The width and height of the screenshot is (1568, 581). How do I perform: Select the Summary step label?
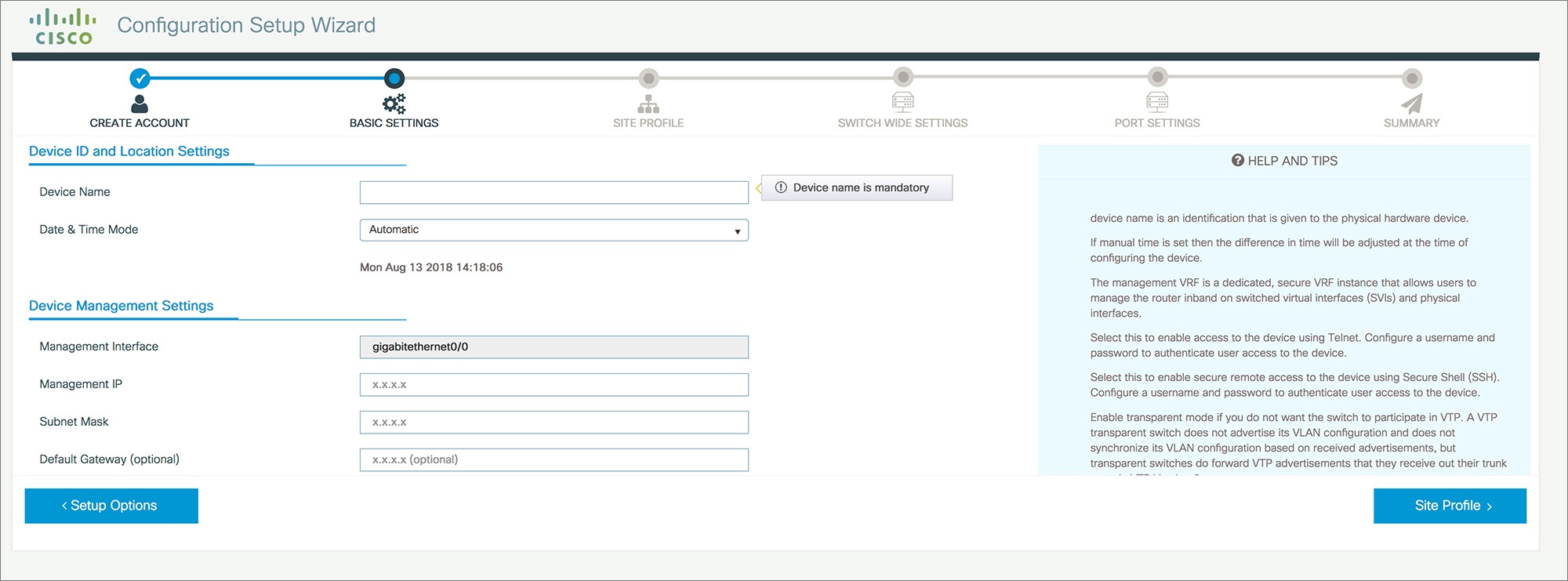coord(1412,123)
